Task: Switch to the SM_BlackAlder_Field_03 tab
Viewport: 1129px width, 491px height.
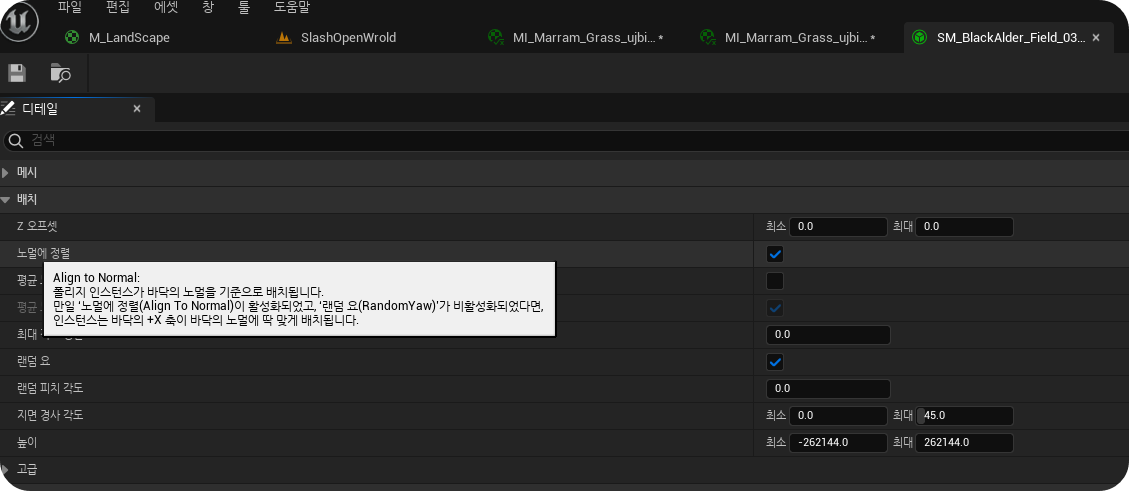Action: point(1011,37)
